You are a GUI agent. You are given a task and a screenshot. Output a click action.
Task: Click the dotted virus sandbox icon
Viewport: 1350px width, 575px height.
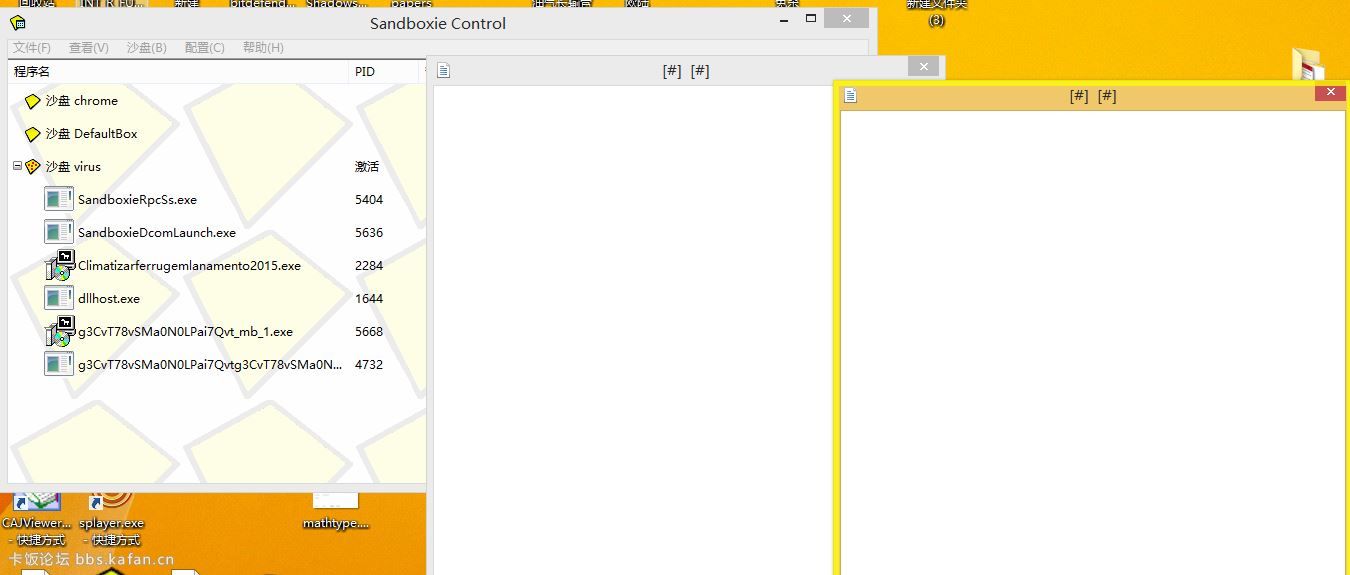[x=33, y=167]
